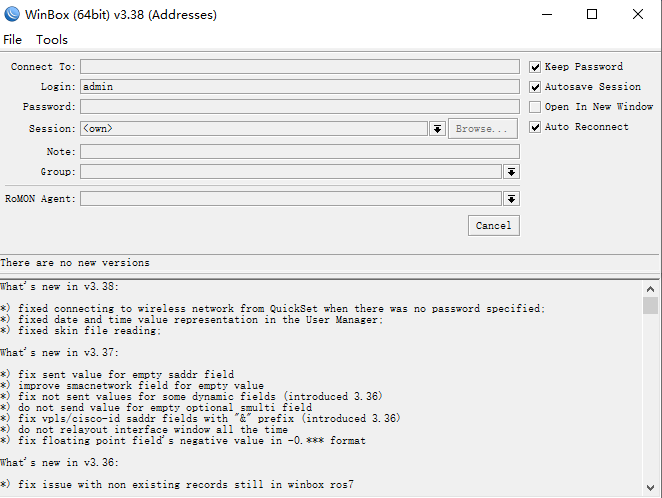Enable Open In New Window checkbox

tap(535, 106)
